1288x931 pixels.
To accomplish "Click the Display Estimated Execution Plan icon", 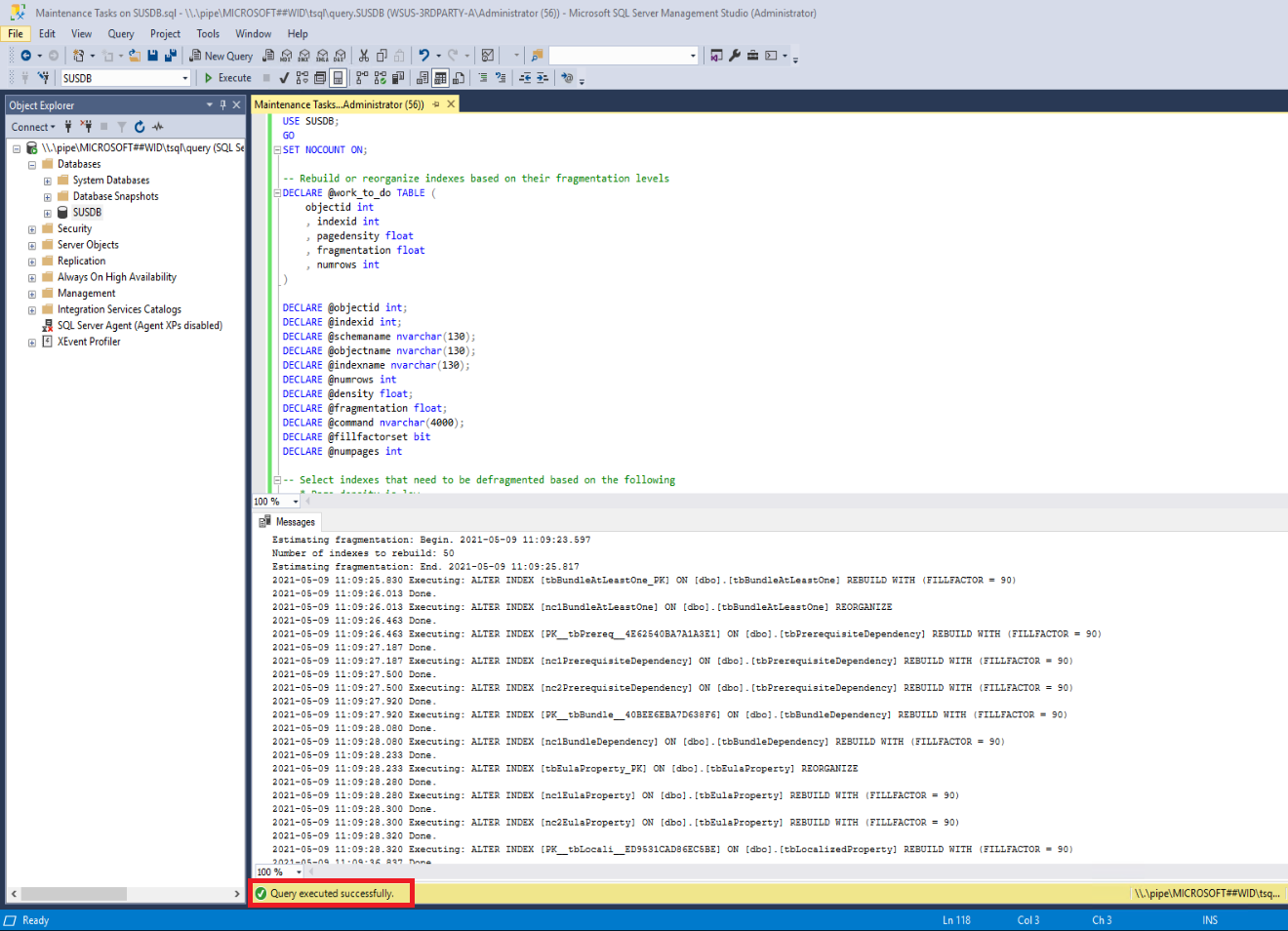I will click(x=302, y=77).
